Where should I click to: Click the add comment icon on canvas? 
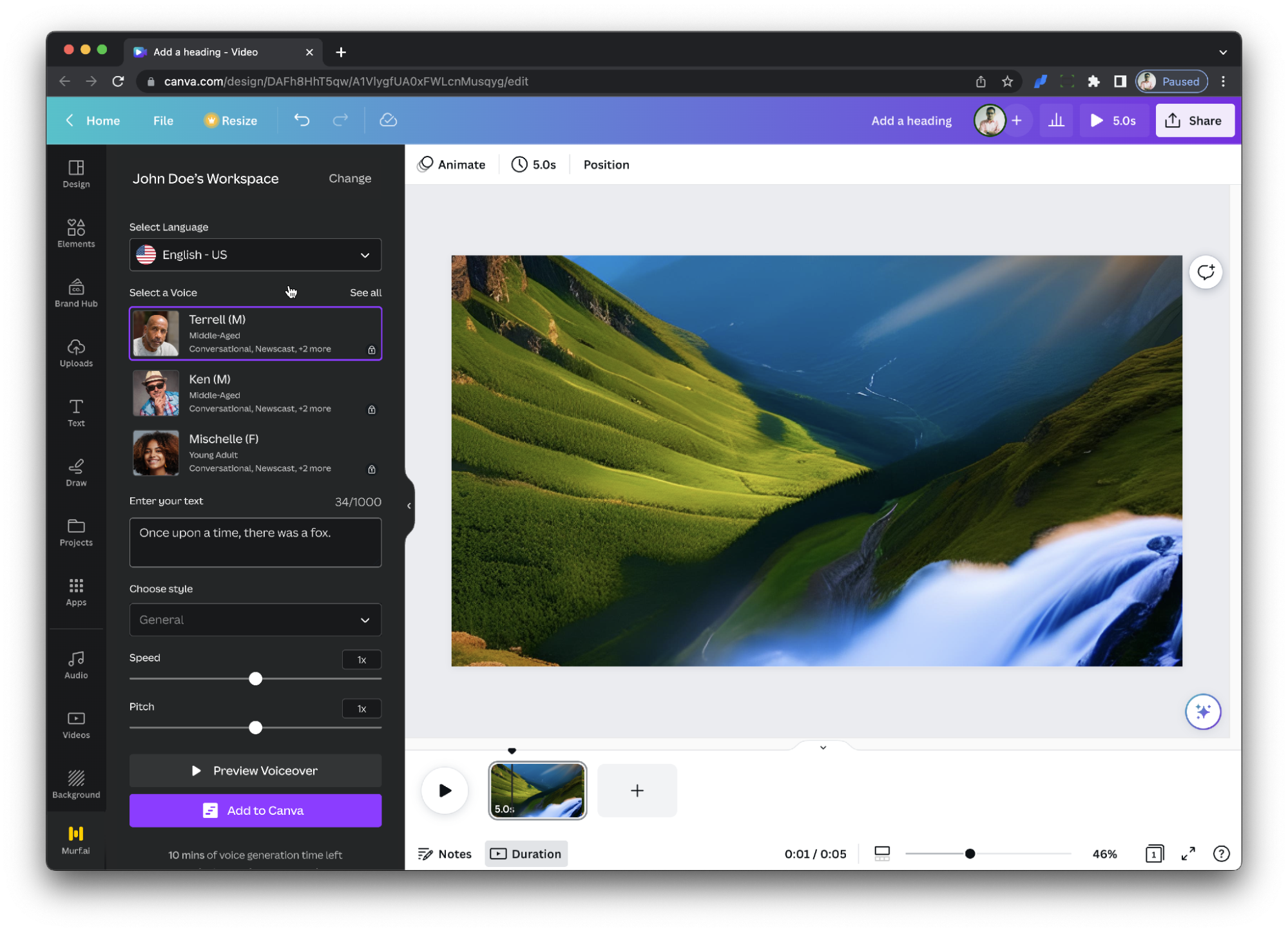pos(1205,272)
